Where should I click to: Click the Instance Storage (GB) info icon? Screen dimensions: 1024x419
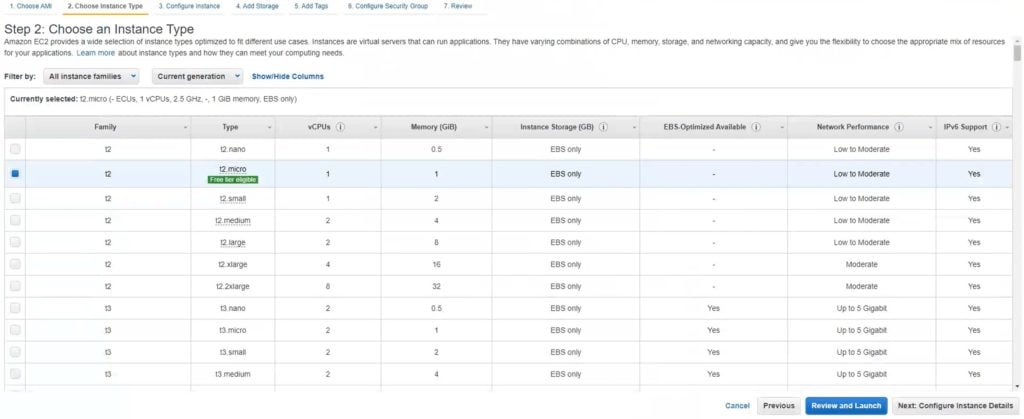click(x=604, y=128)
